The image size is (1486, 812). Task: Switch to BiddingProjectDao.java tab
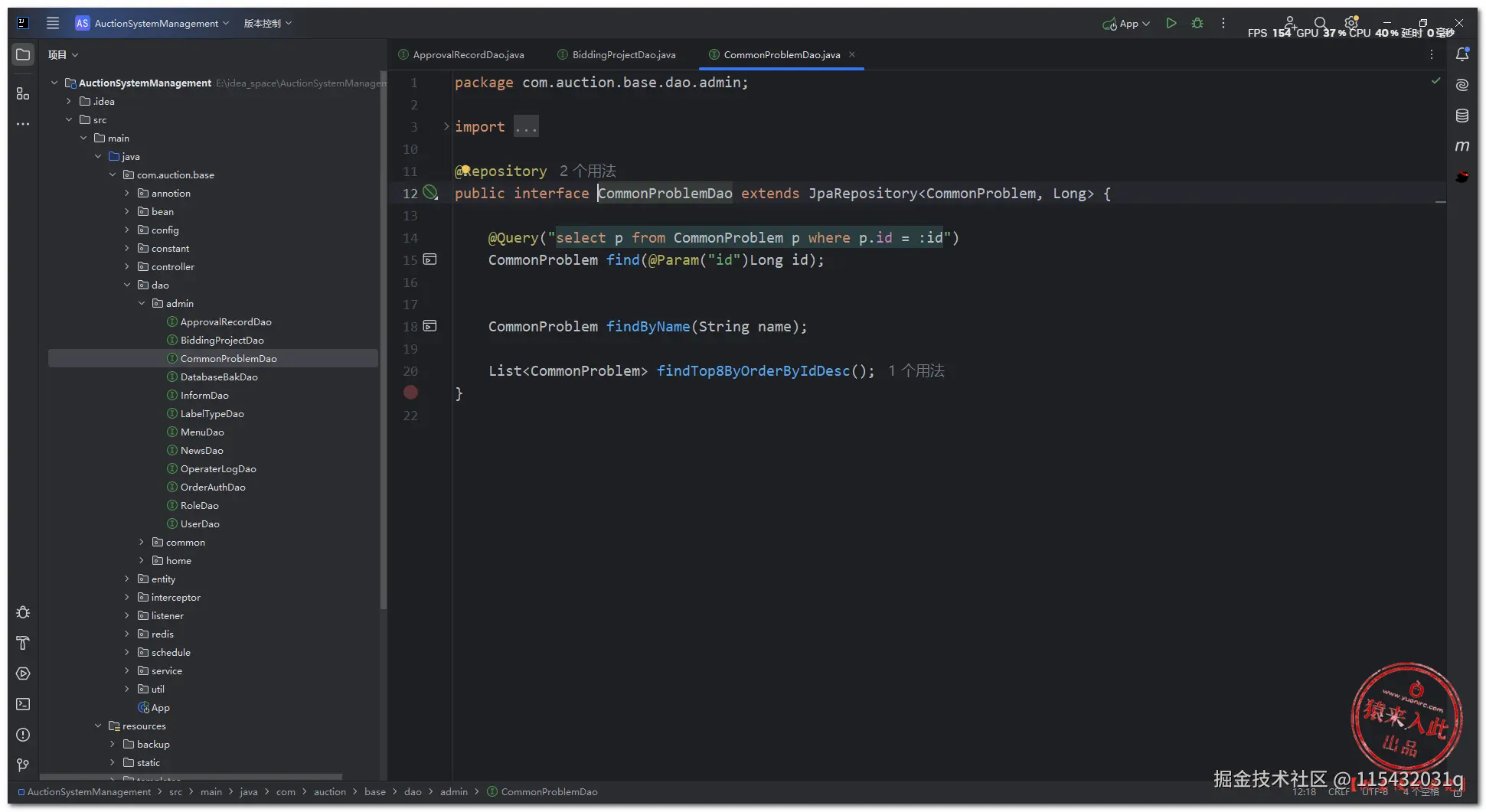click(617, 54)
